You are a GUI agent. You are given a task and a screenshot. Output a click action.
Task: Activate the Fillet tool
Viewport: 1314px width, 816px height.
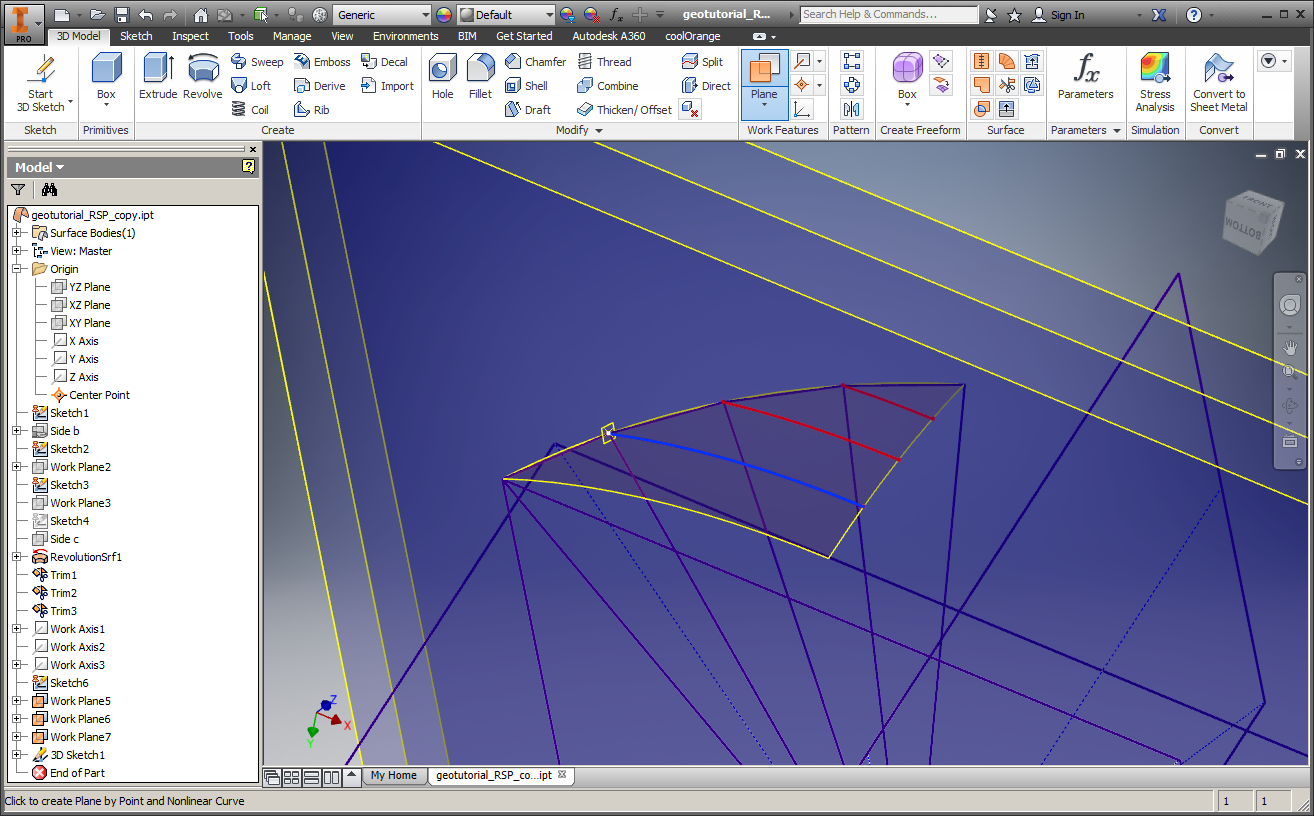(x=480, y=76)
